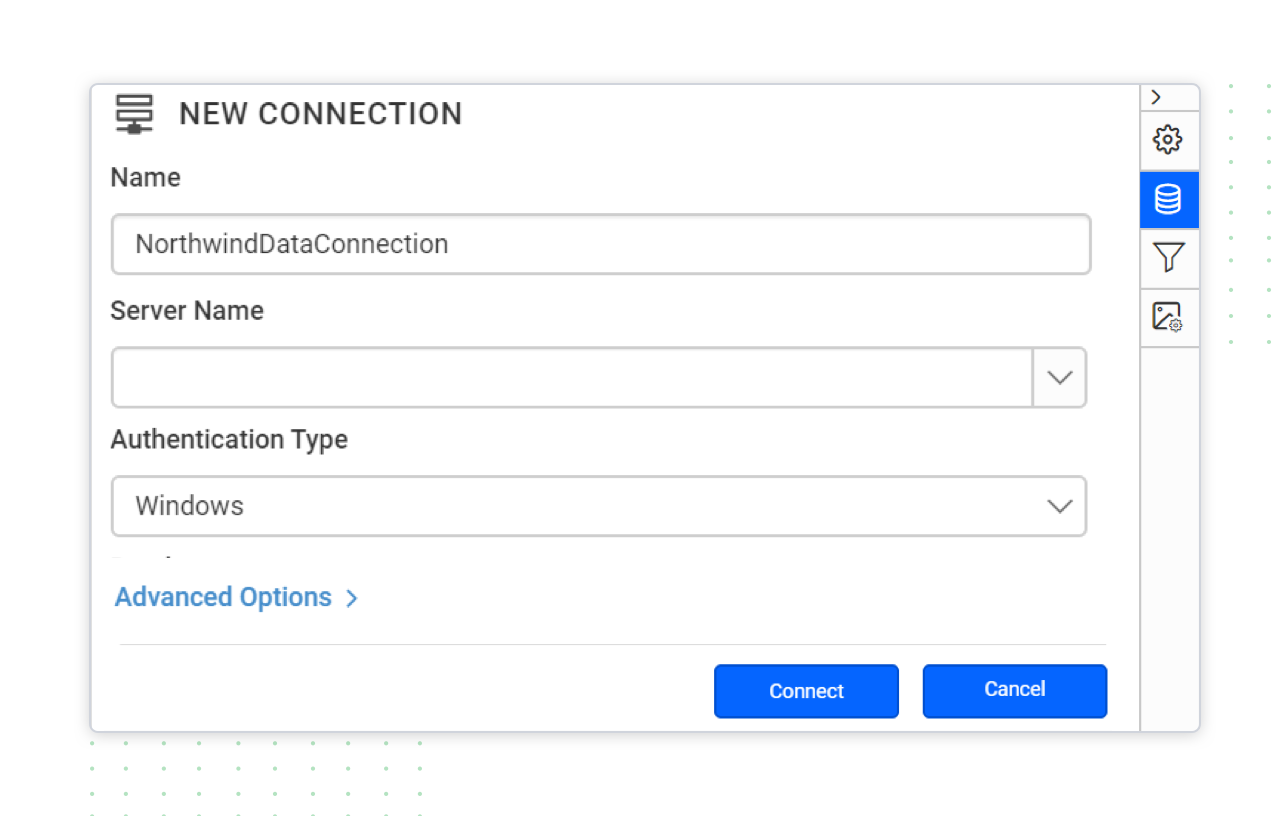
Task: Expand the Advanced Options chevron
Action: [351, 599]
